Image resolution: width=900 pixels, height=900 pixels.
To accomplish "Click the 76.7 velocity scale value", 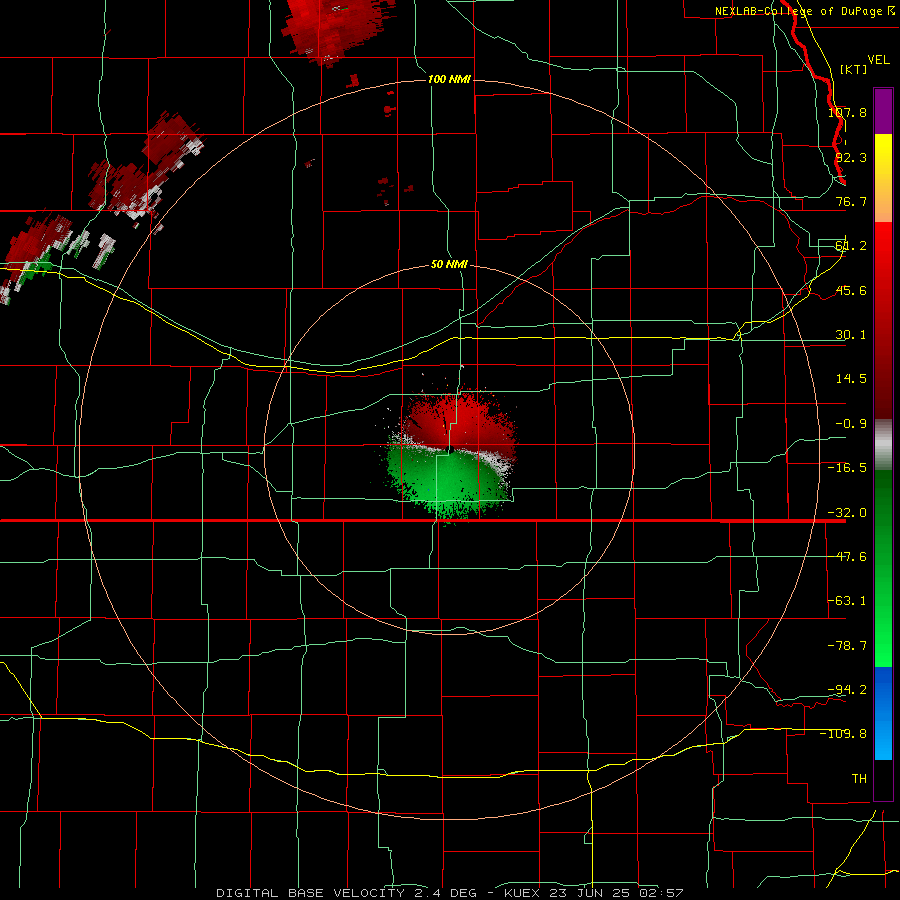I will (x=851, y=201).
